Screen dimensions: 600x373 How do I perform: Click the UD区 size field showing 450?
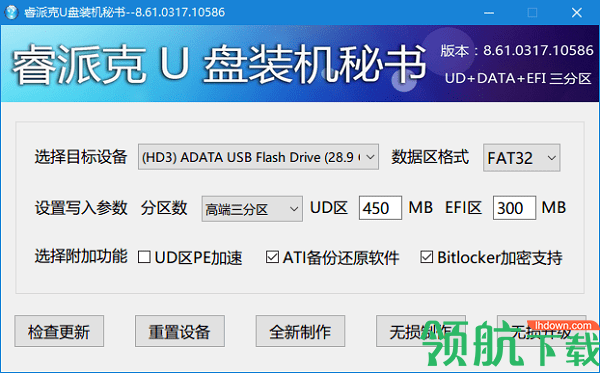[380, 208]
